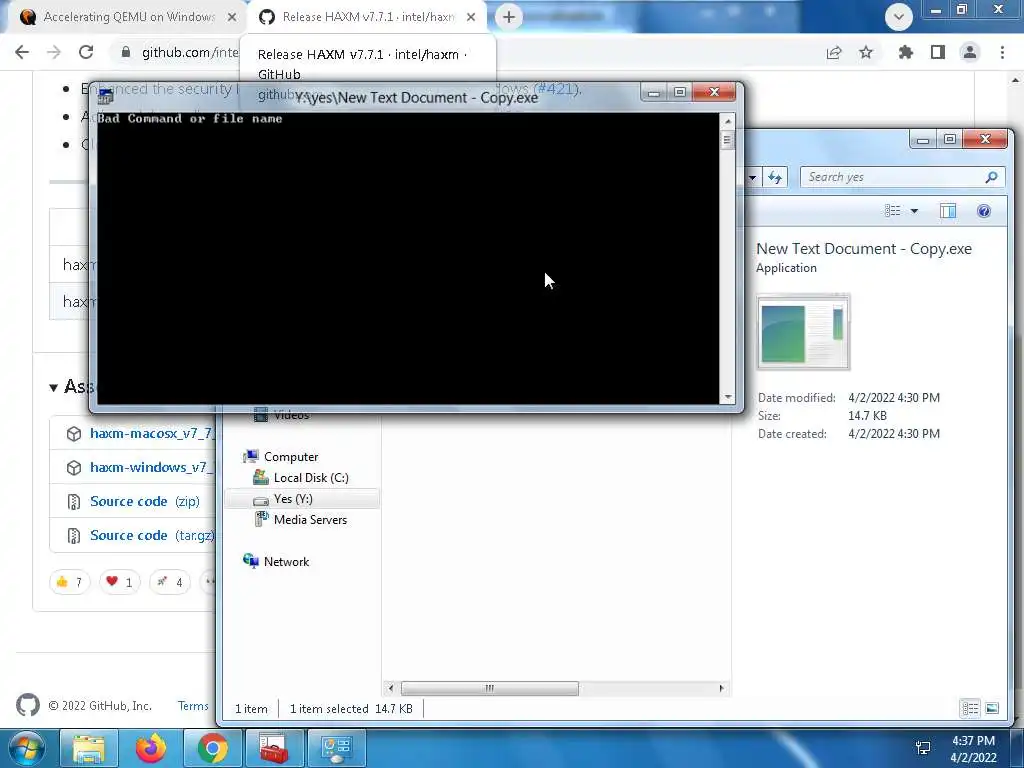The image size is (1024, 768).
Task: Click Explorer horizontal scroll left arrow
Action: pos(391,688)
